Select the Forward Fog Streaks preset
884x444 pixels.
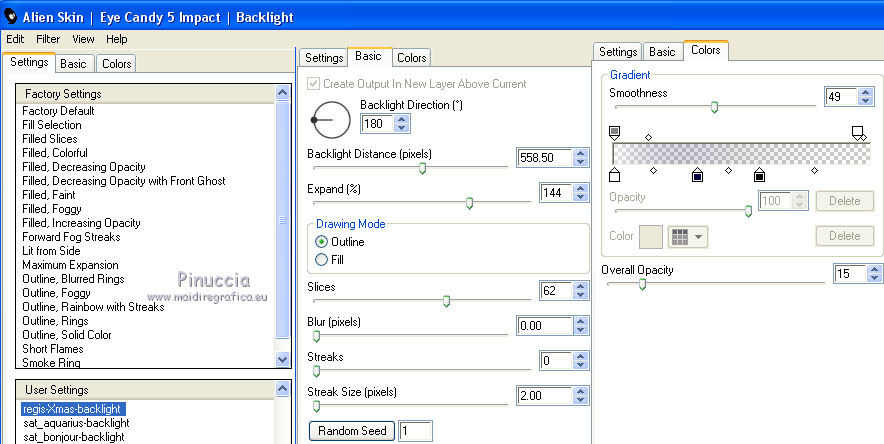(x=71, y=237)
